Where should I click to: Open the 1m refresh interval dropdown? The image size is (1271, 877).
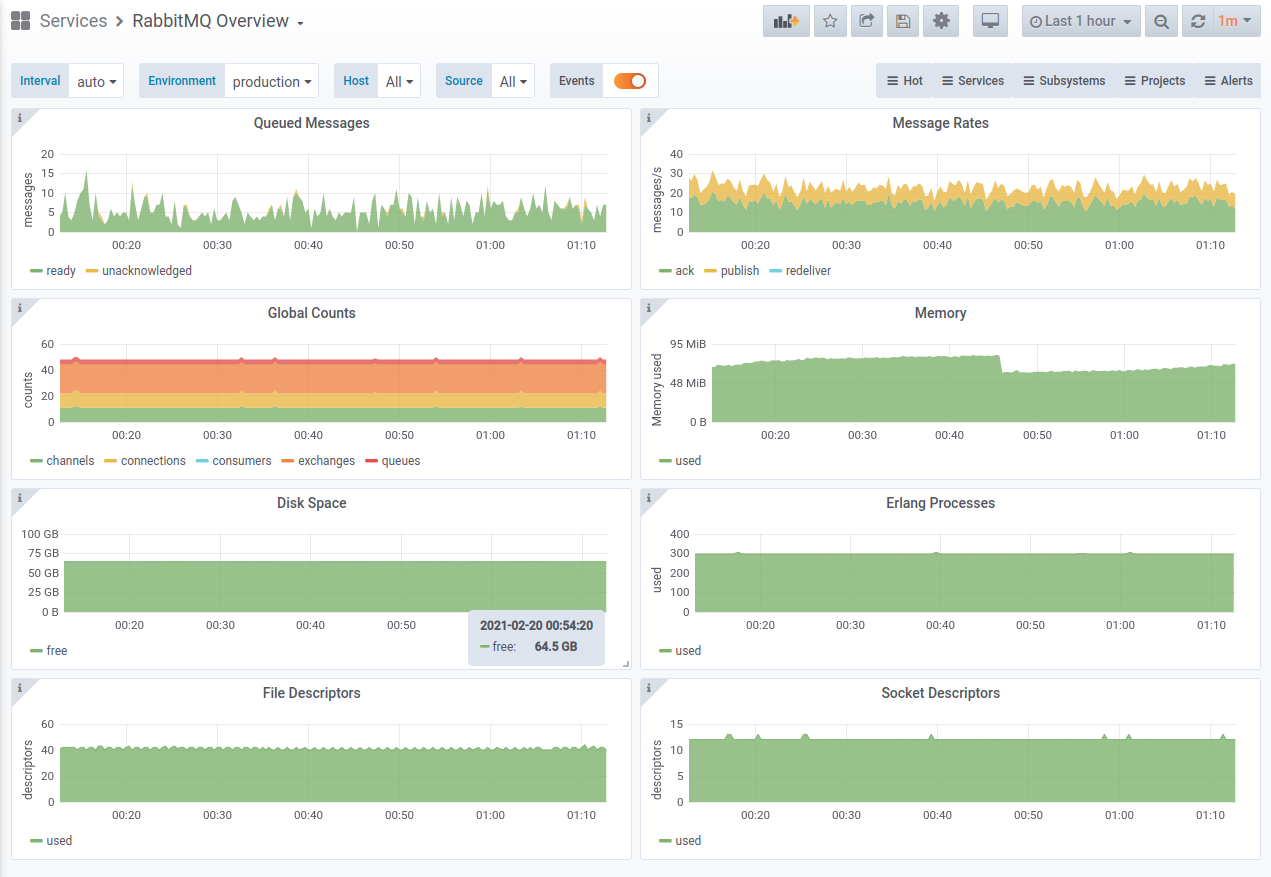1235,21
